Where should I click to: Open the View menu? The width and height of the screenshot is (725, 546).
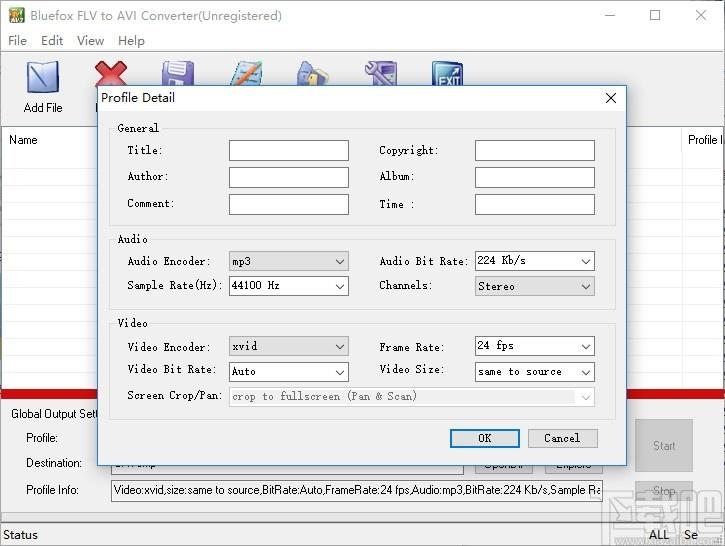[x=90, y=41]
